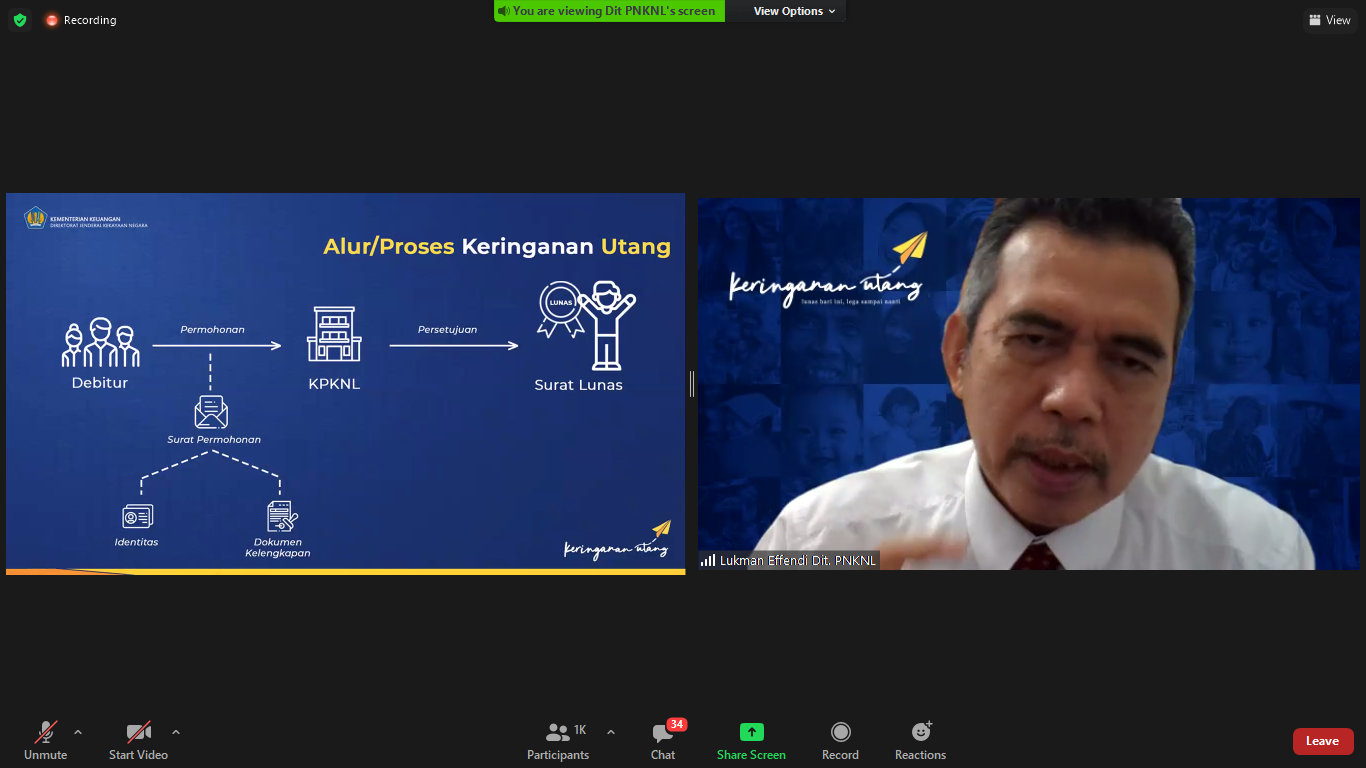This screenshot has height=768, width=1366.
Task: Click the divider handle between slide and video
Action: tap(691, 384)
